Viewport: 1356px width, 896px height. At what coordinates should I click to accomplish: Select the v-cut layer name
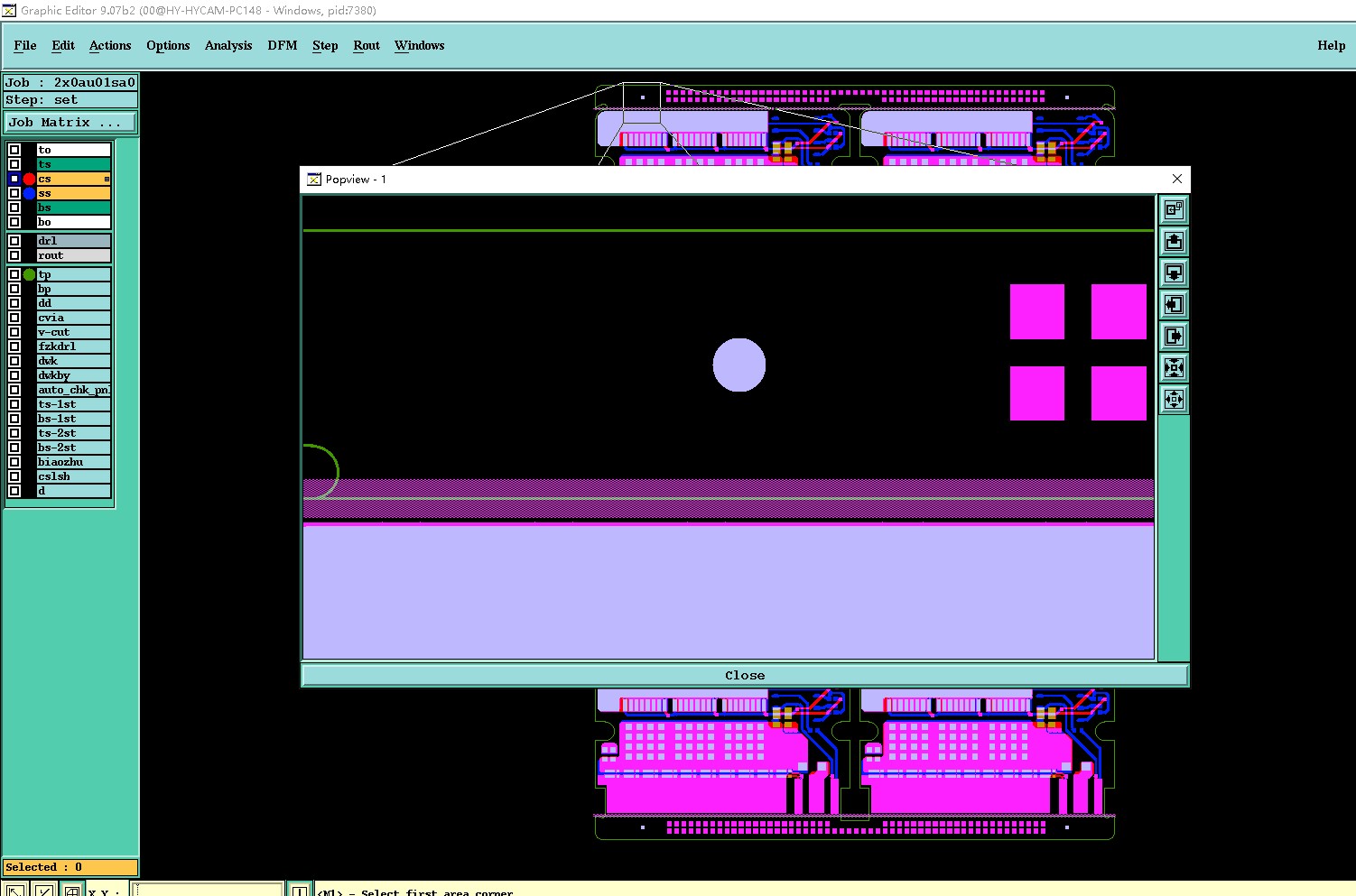pos(73,332)
